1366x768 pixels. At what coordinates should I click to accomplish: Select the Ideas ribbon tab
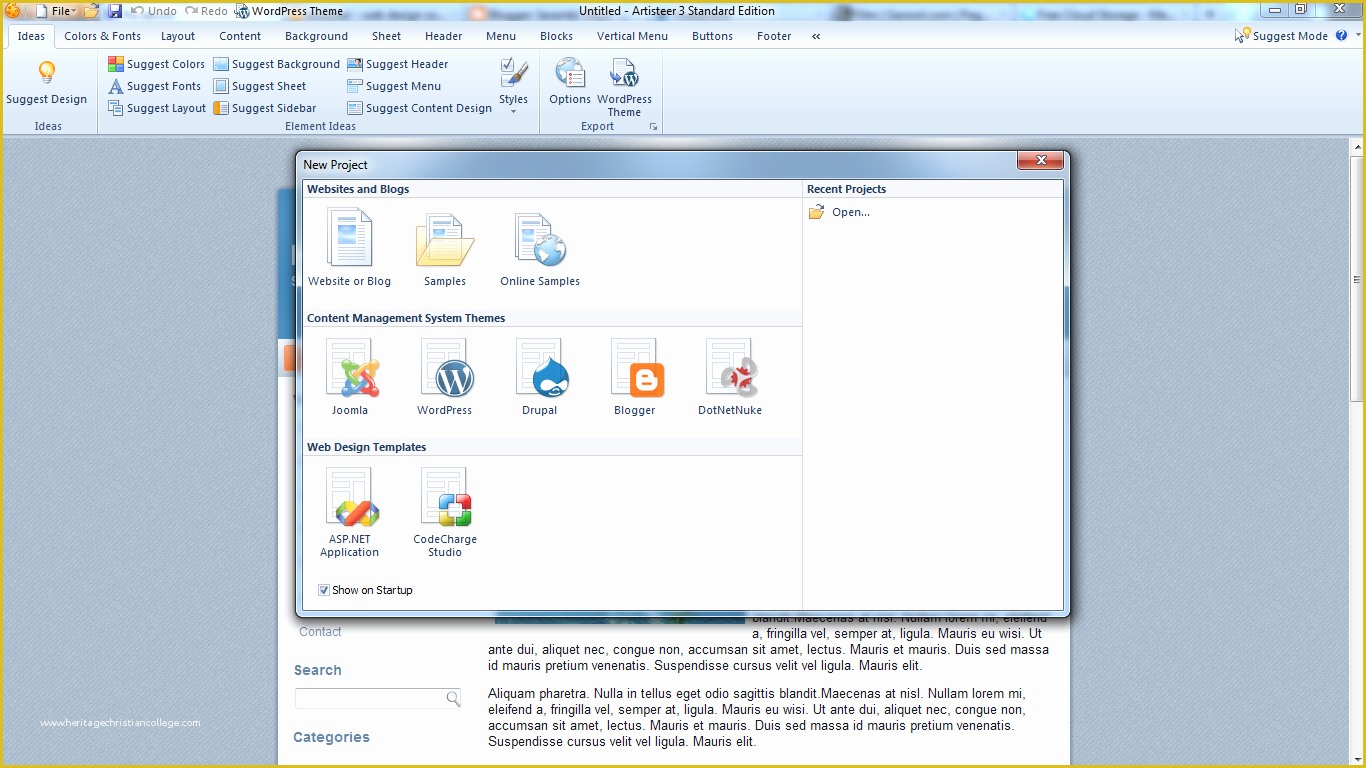31,36
